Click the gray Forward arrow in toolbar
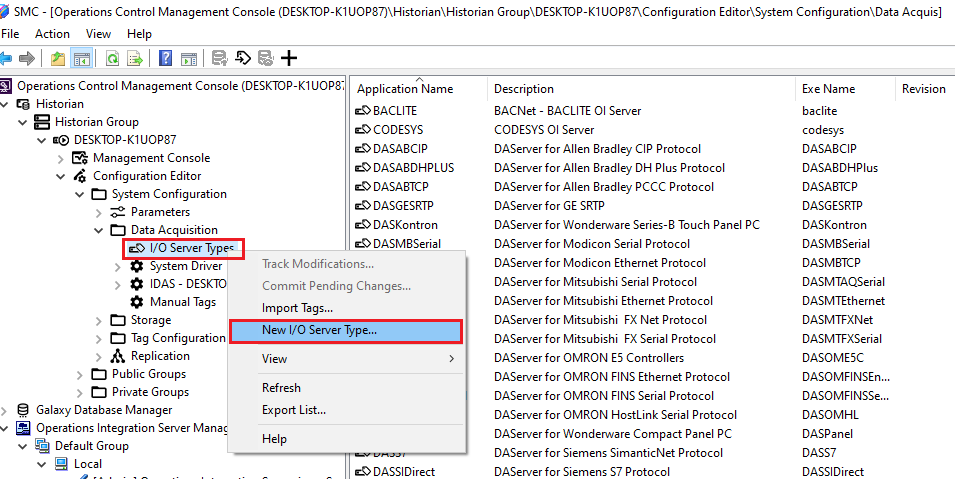This screenshot has height=479, width=955. (x=27, y=59)
